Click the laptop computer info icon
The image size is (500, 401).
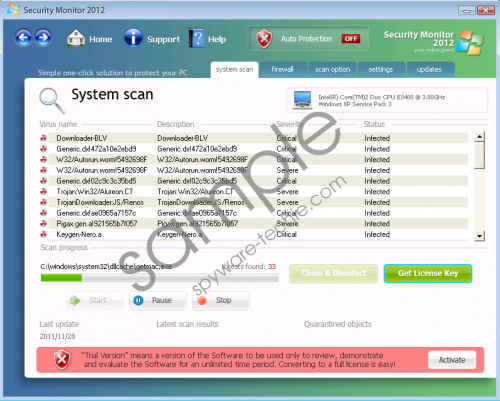coord(302,100)
